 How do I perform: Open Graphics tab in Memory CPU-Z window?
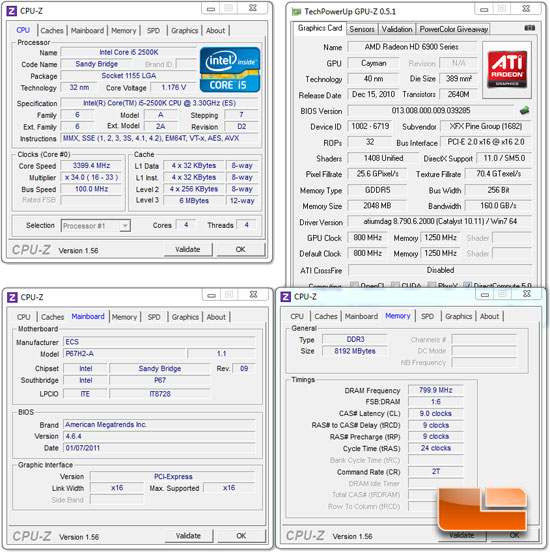pyautogui.click(x=458, y=316)
